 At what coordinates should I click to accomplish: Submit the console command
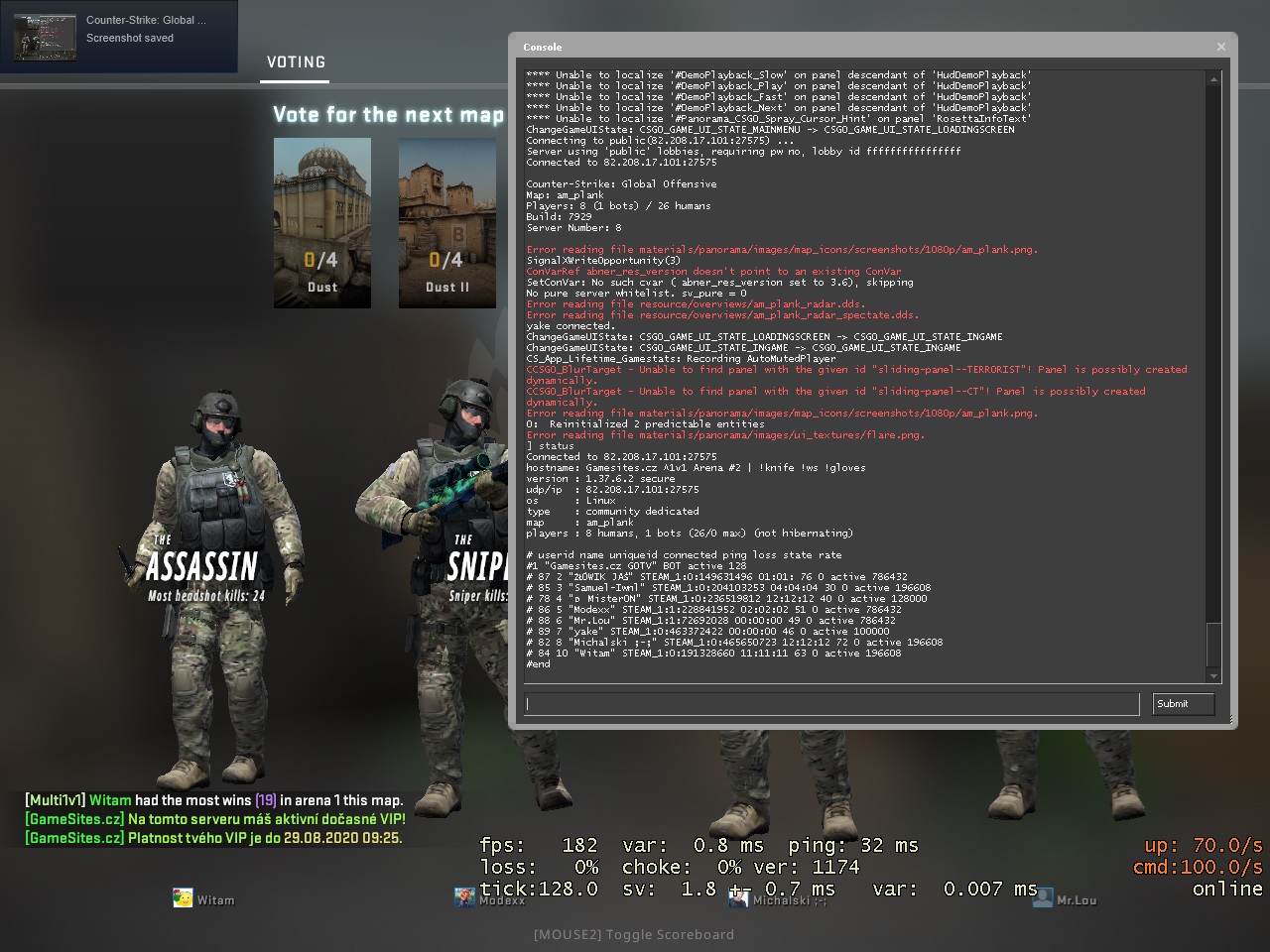[1184, 704]
